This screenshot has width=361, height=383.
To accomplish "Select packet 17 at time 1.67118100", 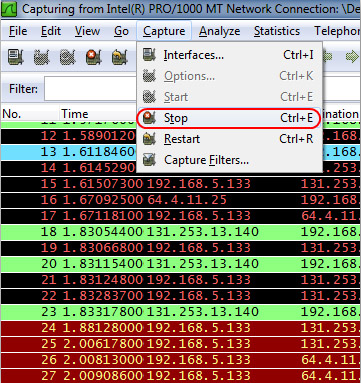I will coord(180,216).
